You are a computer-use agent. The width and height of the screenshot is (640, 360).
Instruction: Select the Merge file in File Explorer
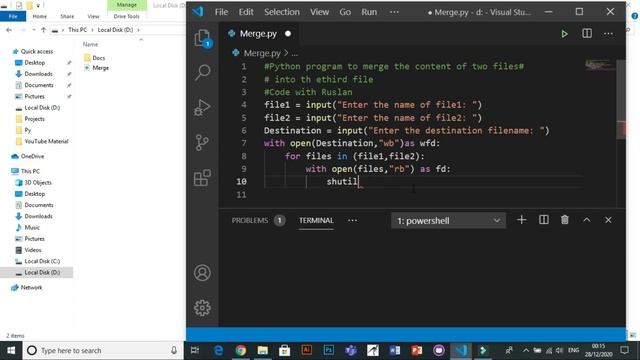(x=100, y=68)
